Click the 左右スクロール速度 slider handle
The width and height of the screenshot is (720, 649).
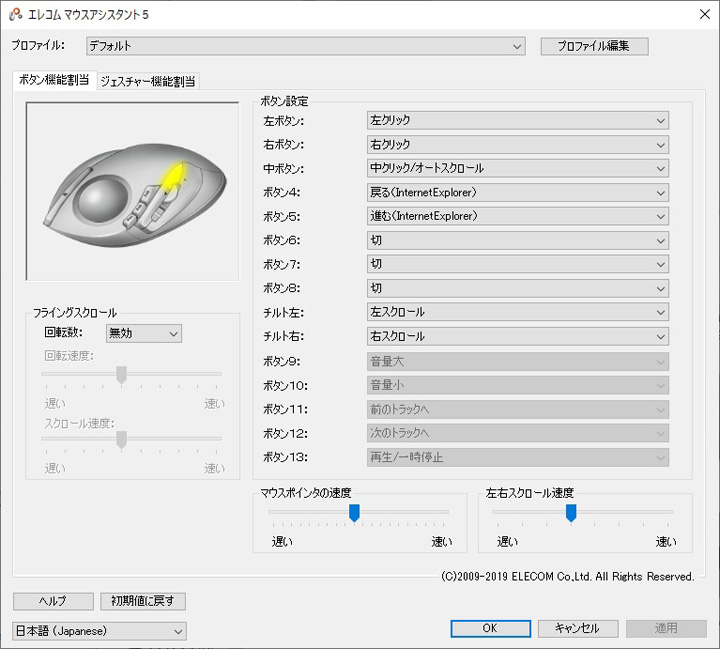pyautogui.click(x=571, y=512)
